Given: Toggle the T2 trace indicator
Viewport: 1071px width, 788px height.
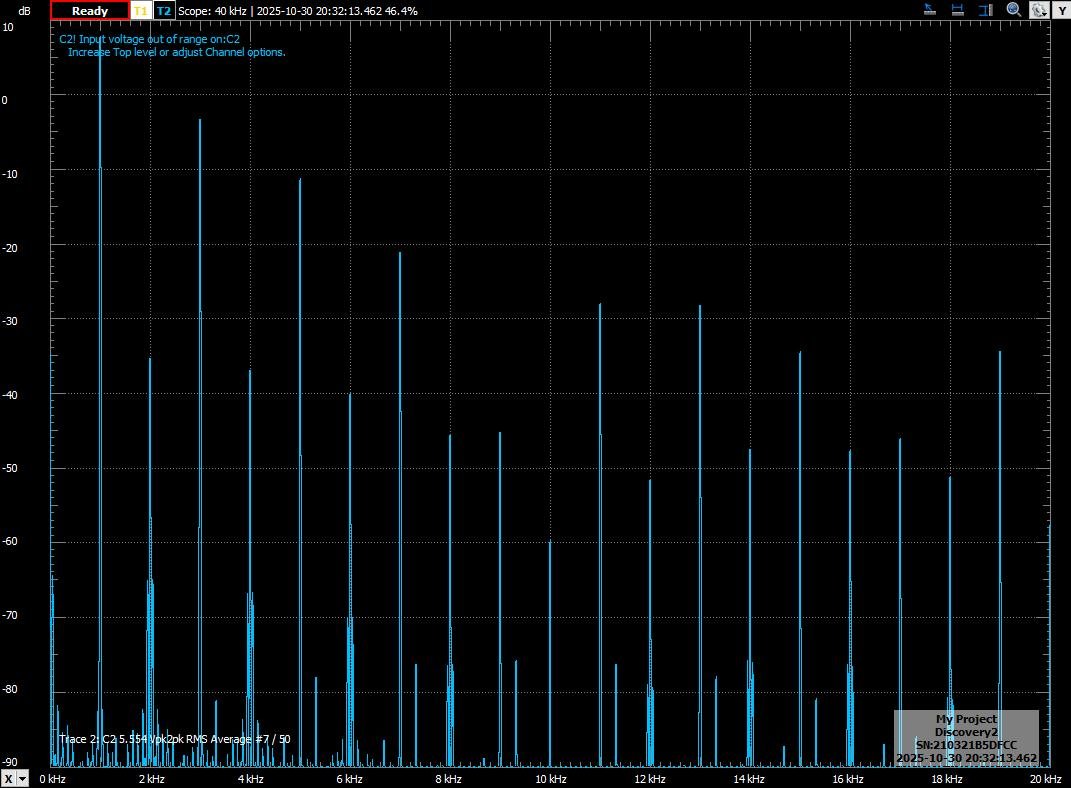Looking at the screenshot, I should 164,10.
